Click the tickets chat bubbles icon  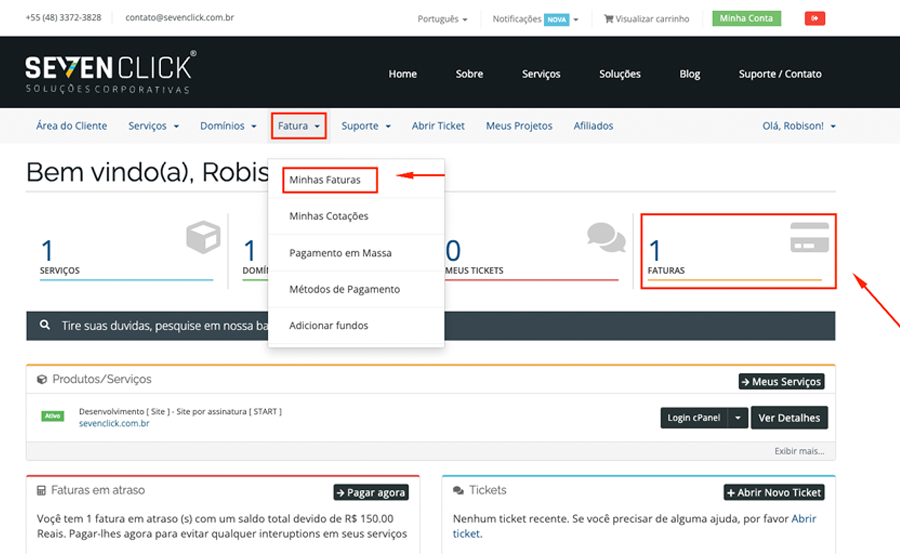point(606,236)
